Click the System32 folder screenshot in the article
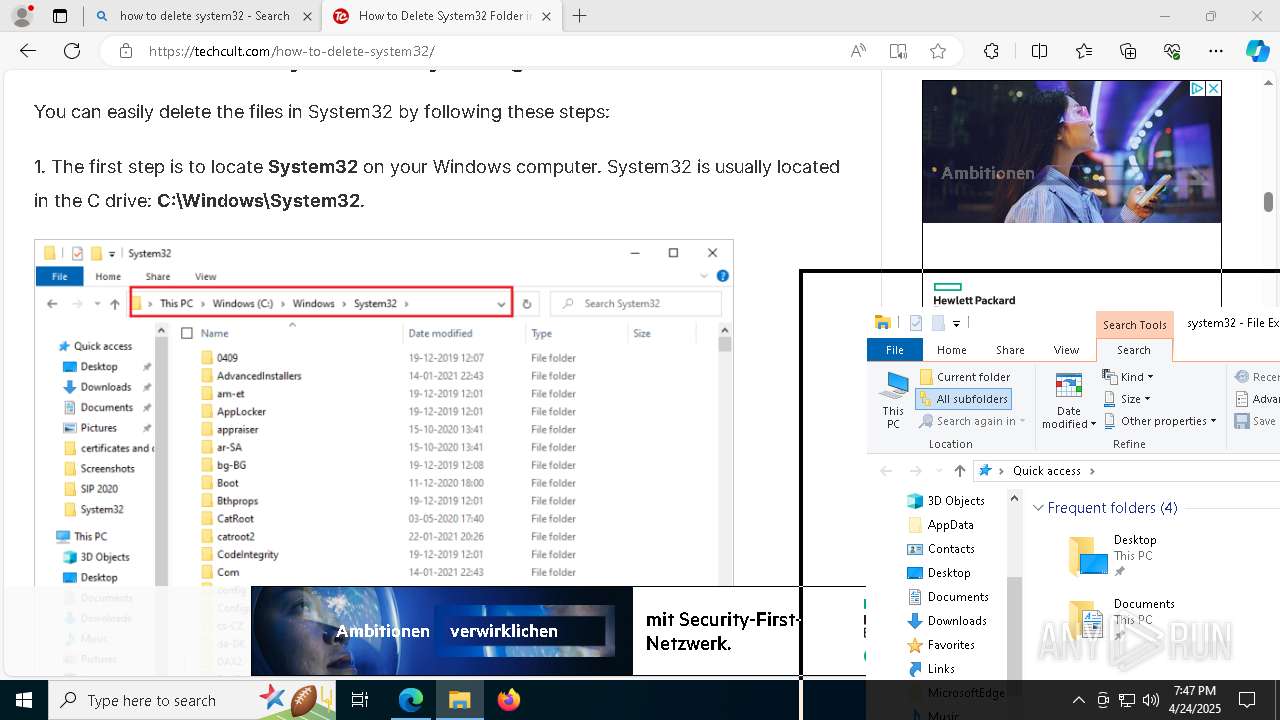Viewport: 1280px width, 720px height. [384, 412]
